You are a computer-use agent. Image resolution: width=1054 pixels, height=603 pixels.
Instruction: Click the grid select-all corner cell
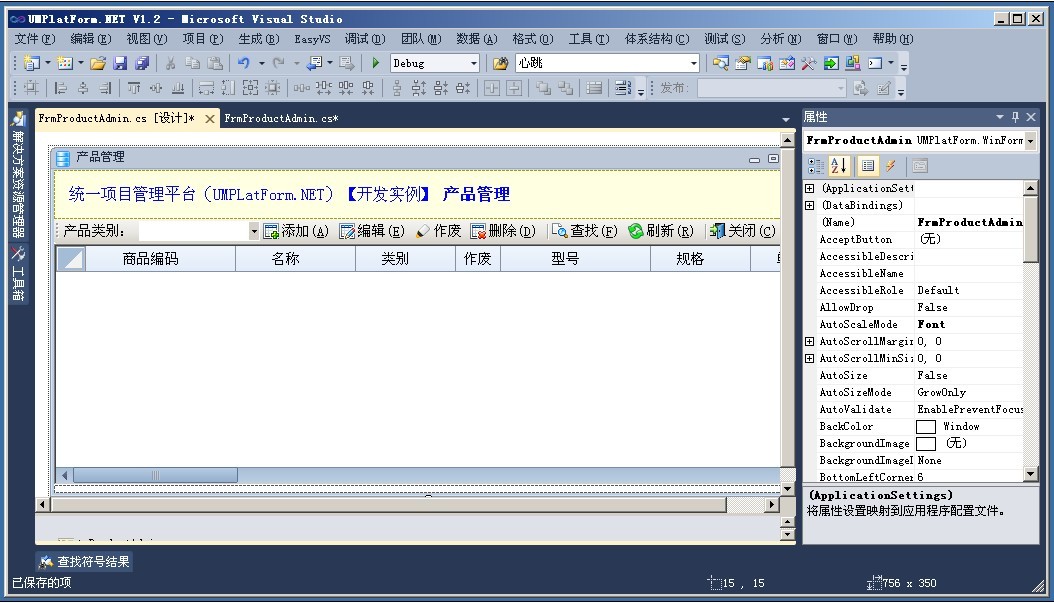71,259
